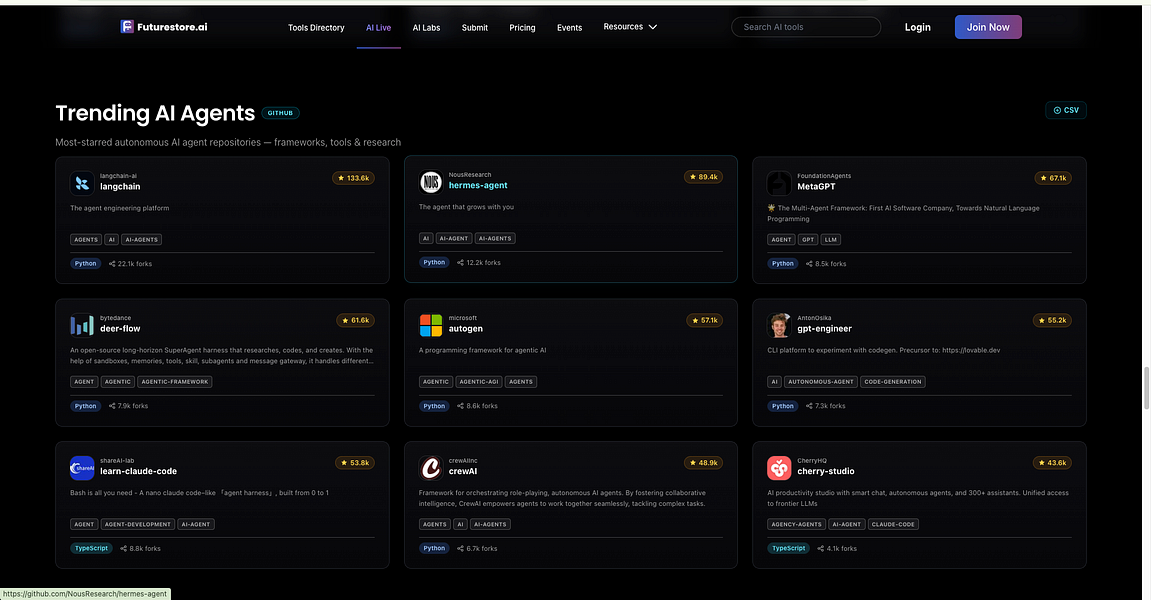The height and width of the screenshot is (600, 1151).
Task: Click the GPT tag on MetaGPT card
Action: 808,239
